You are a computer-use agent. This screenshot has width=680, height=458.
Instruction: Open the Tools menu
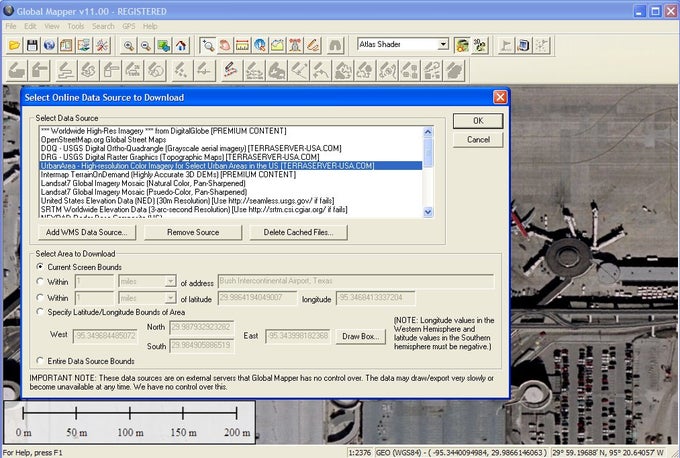pyautogui.click(x=76, y=25)
